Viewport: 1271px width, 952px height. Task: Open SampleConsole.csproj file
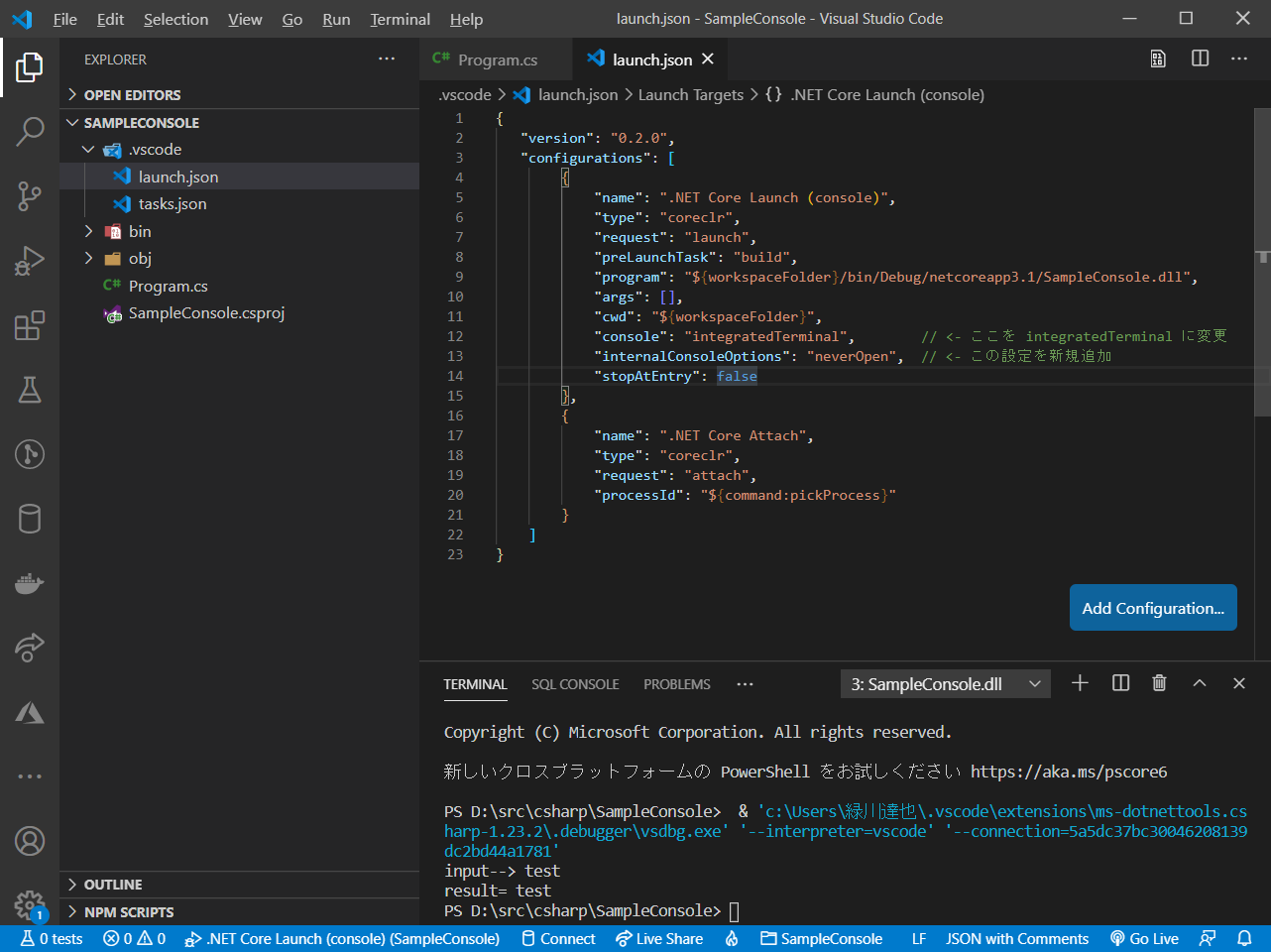(239, 313)
